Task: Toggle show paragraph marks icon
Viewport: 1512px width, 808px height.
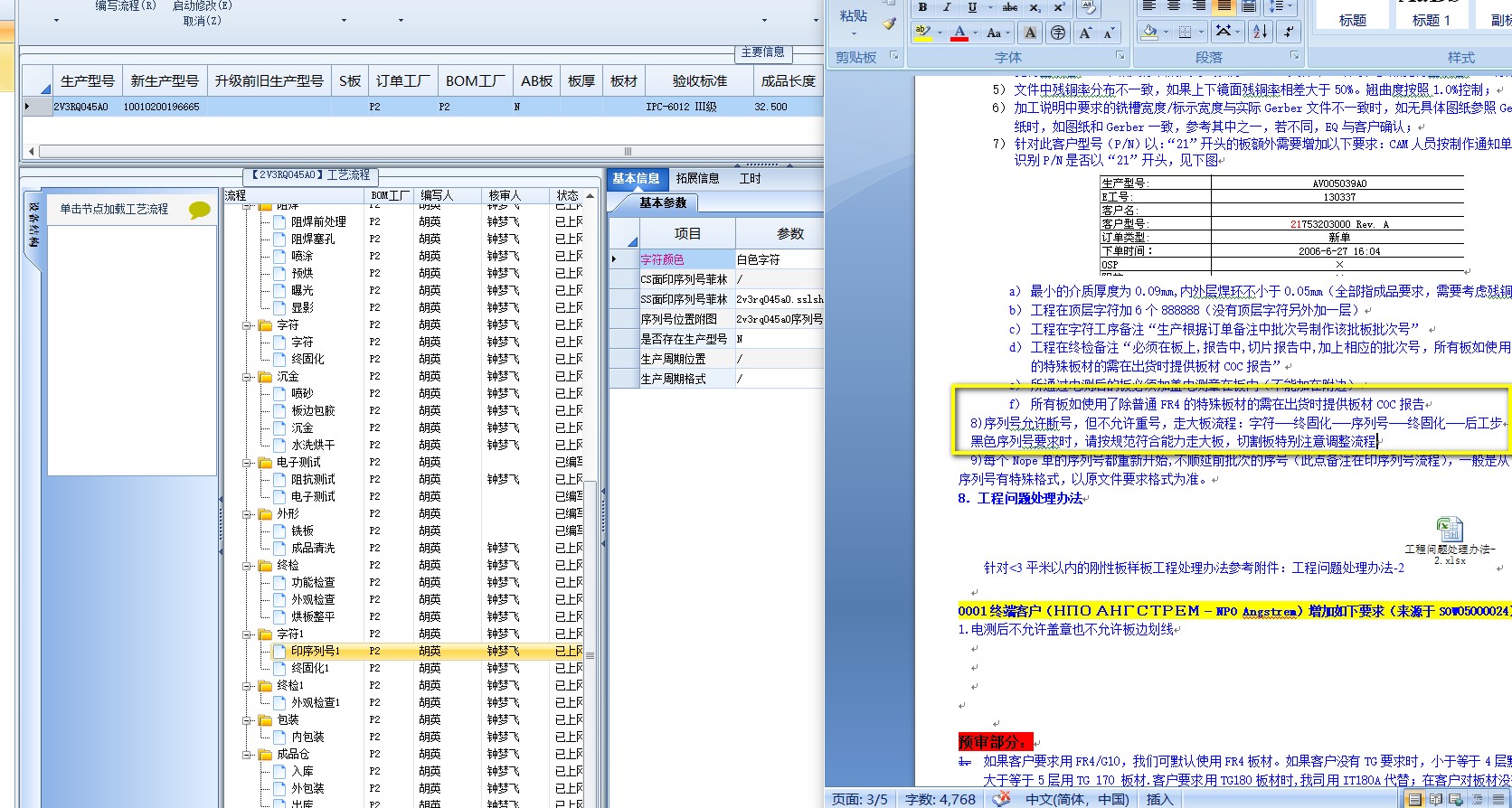Action: coord(1289,33)
